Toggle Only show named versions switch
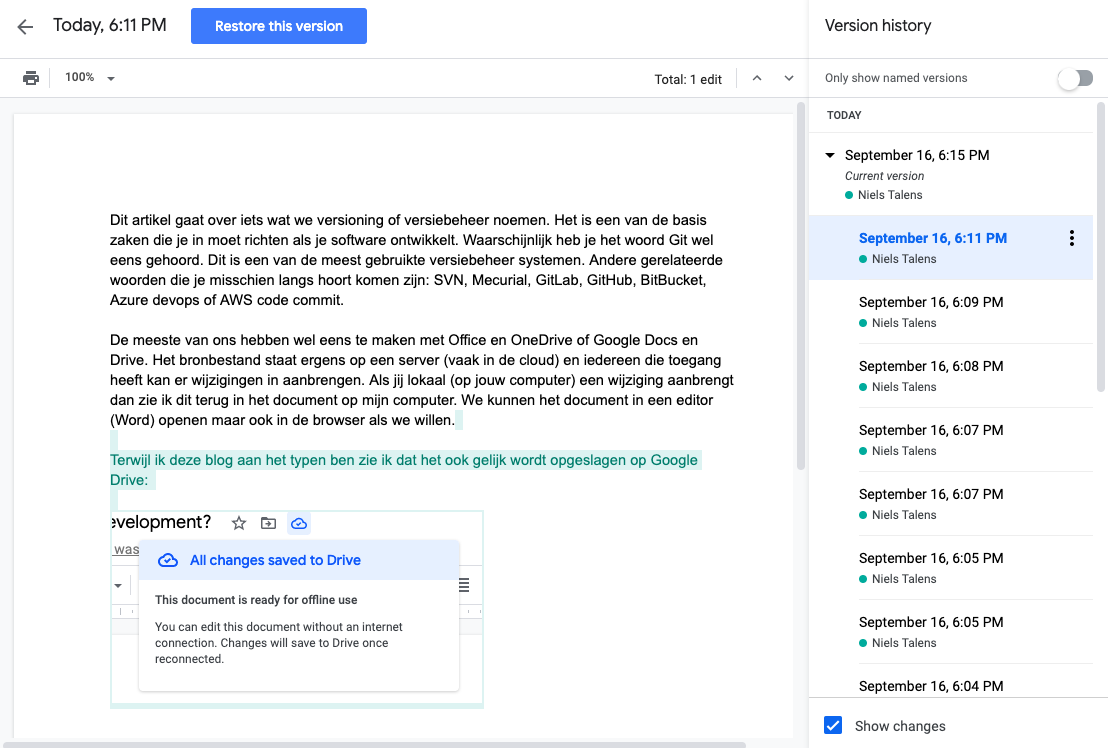Viewport: 1108px width, 748px height. pos(1075,78)
